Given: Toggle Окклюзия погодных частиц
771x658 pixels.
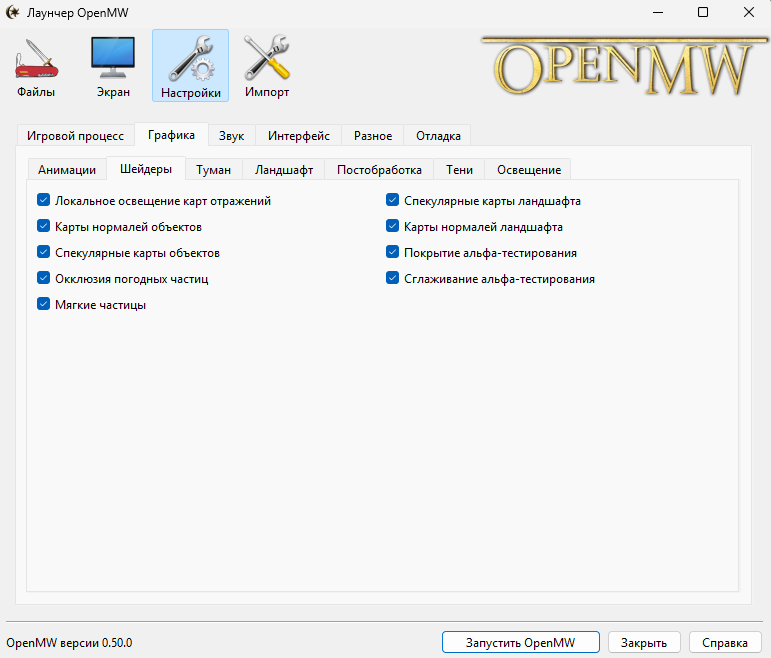Looking at the screenshot, I should 43,278.
